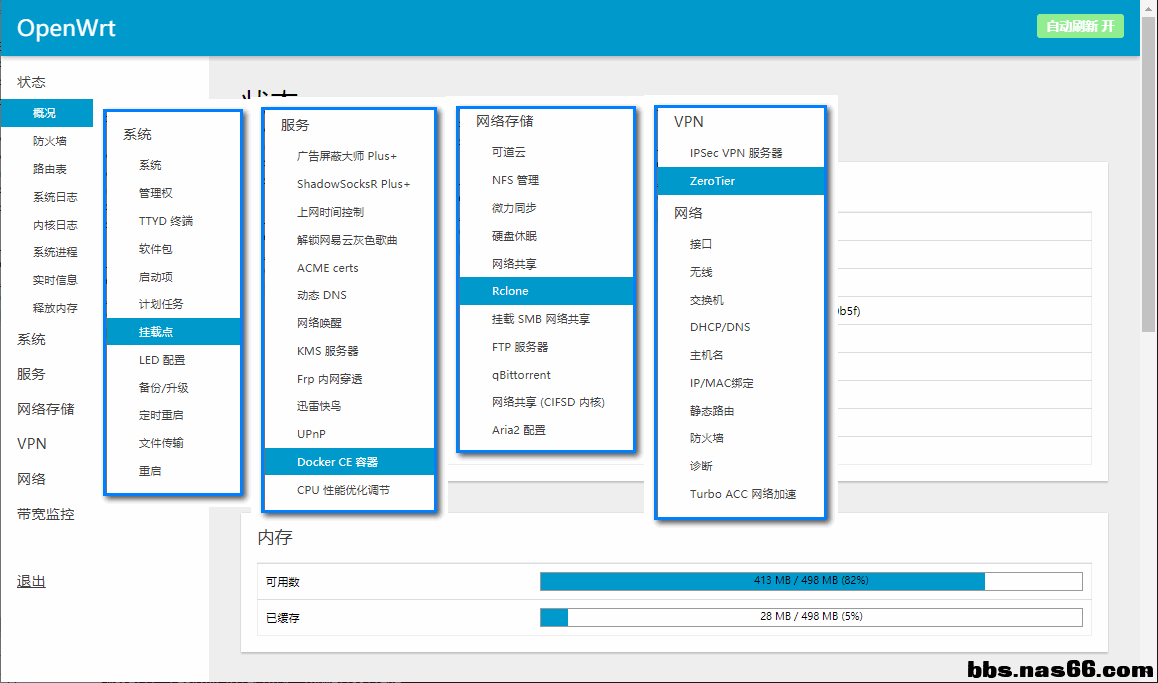Select the 概况 overview sidebar item
1158x683 pixels.
(45, 113)
